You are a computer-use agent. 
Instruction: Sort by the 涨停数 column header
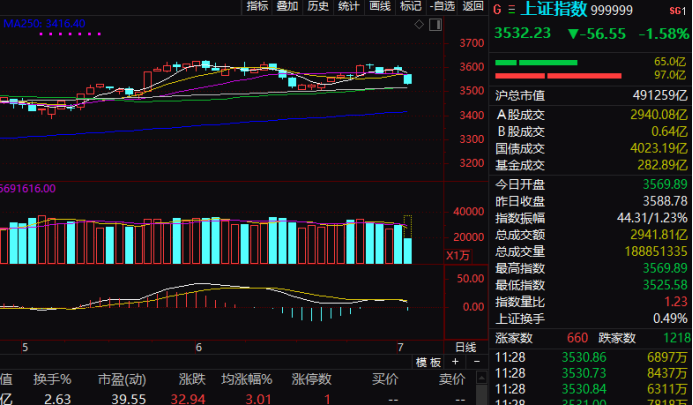(x=312, y=379)
